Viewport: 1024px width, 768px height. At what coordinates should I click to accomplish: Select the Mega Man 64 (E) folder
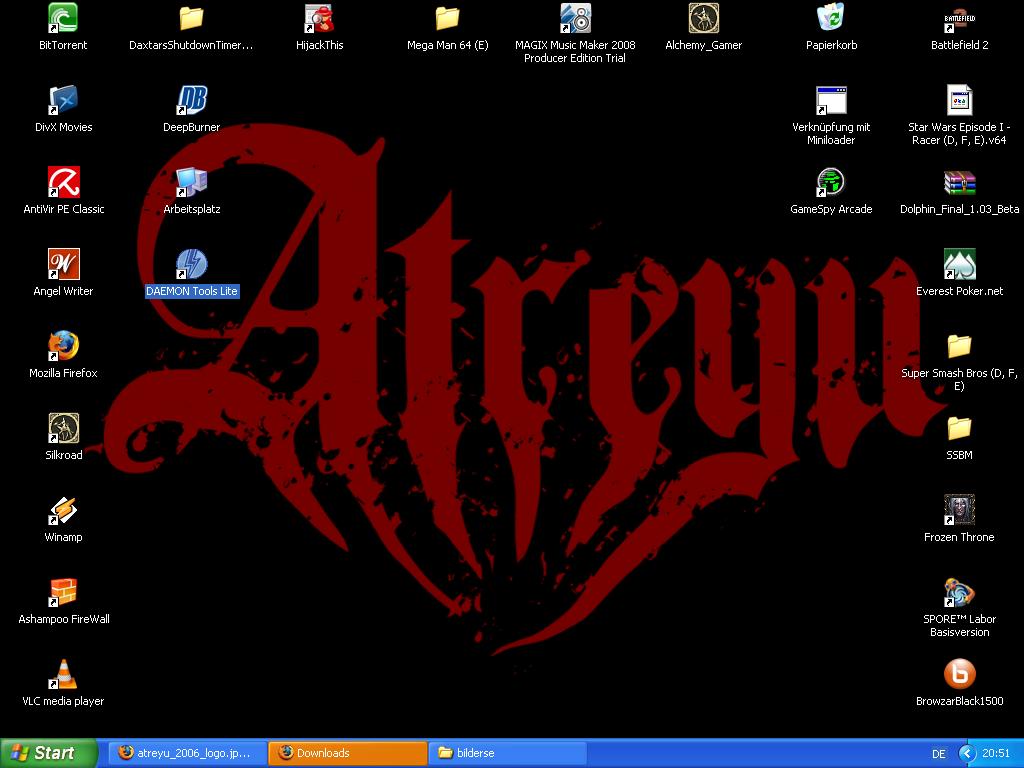point(447,19)
